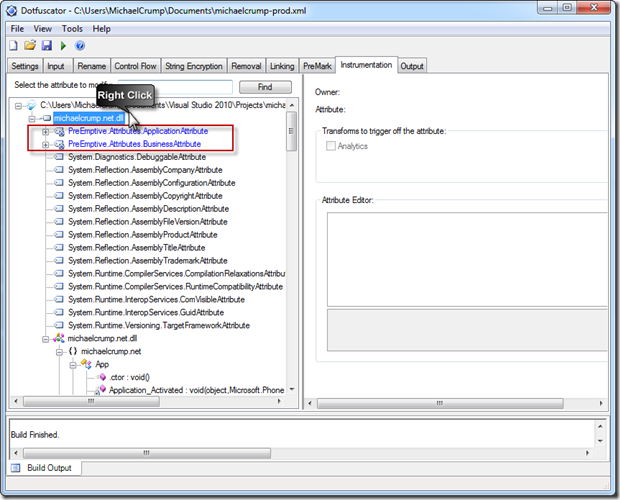Click the New Project toolbar icon

click(13, 45)
